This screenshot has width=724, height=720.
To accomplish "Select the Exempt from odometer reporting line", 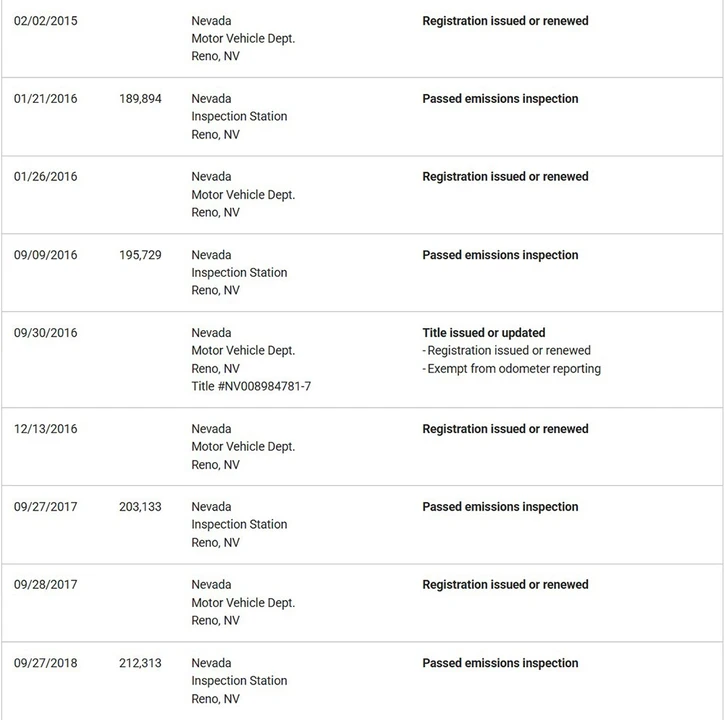I will 512,369.
